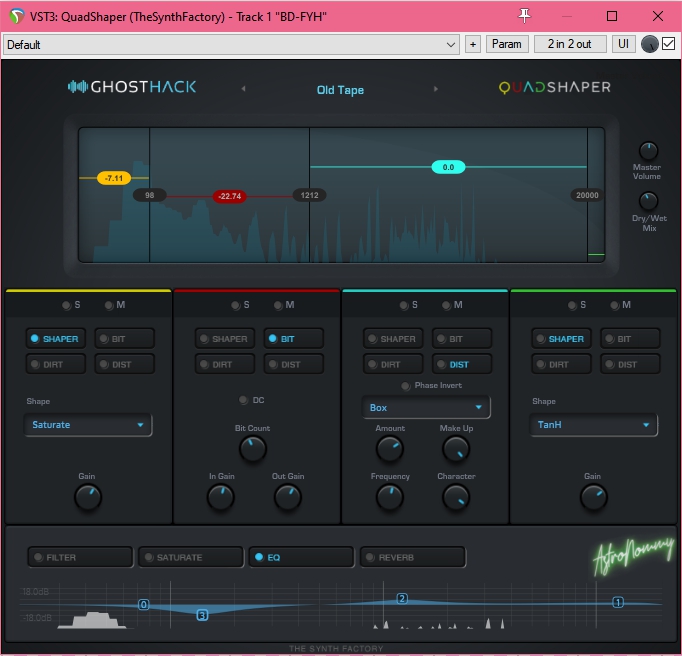Click the previous preset arrow
Screen dimensions: 682x656
pyautogui.click(x=243, y=89)
